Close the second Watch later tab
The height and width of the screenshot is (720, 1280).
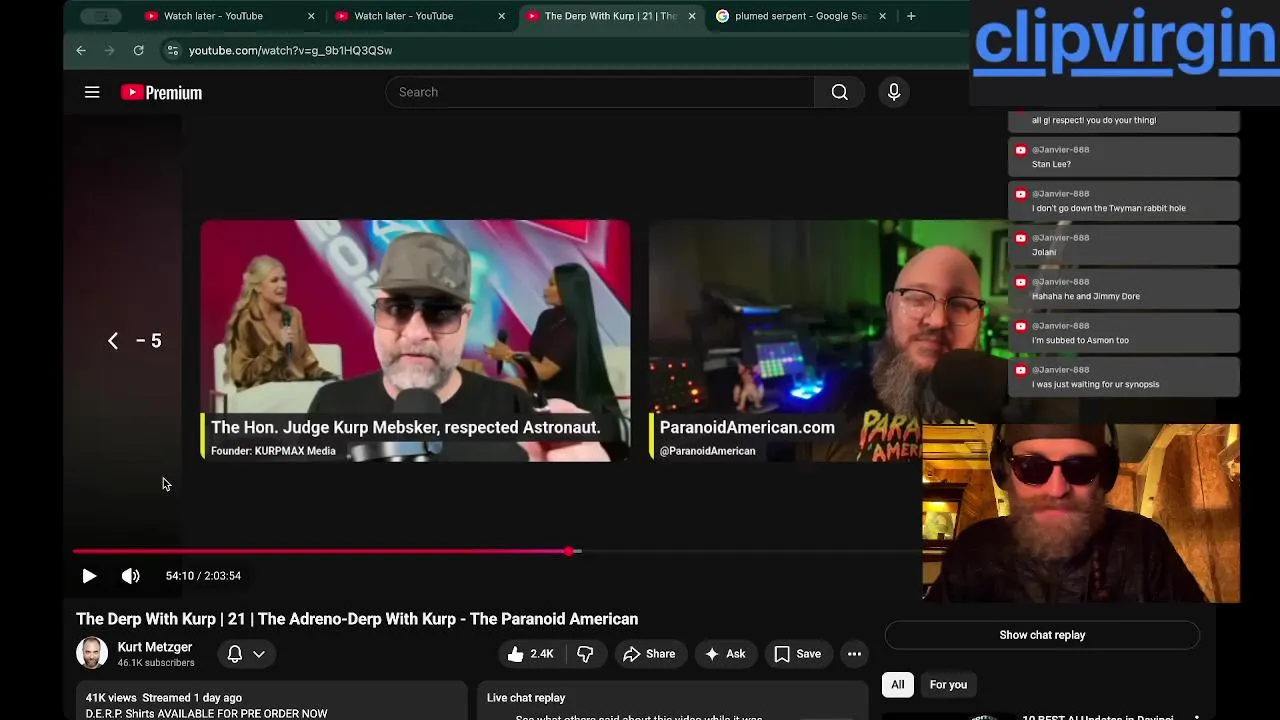tap(501, 16)
